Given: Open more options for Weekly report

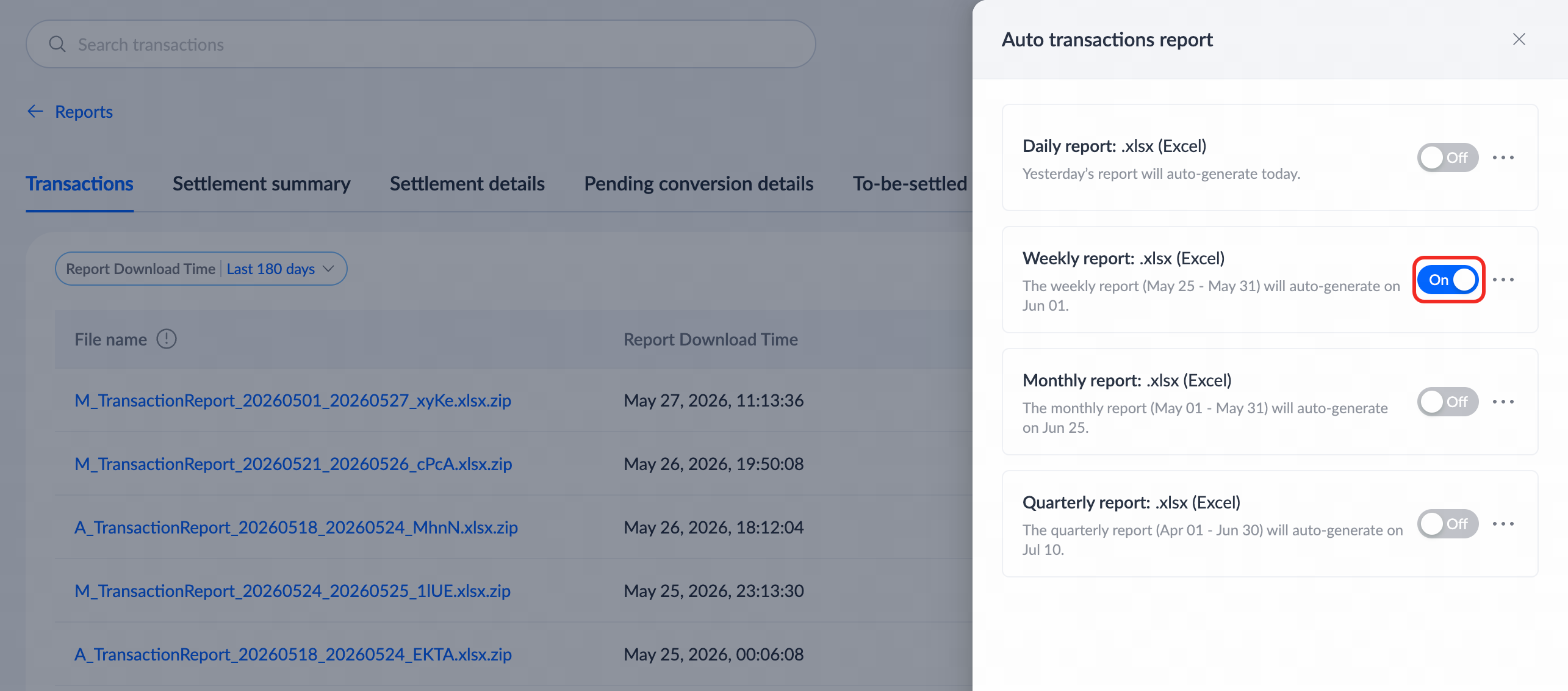Looking at the screenshot, I should click(1503, 280).
